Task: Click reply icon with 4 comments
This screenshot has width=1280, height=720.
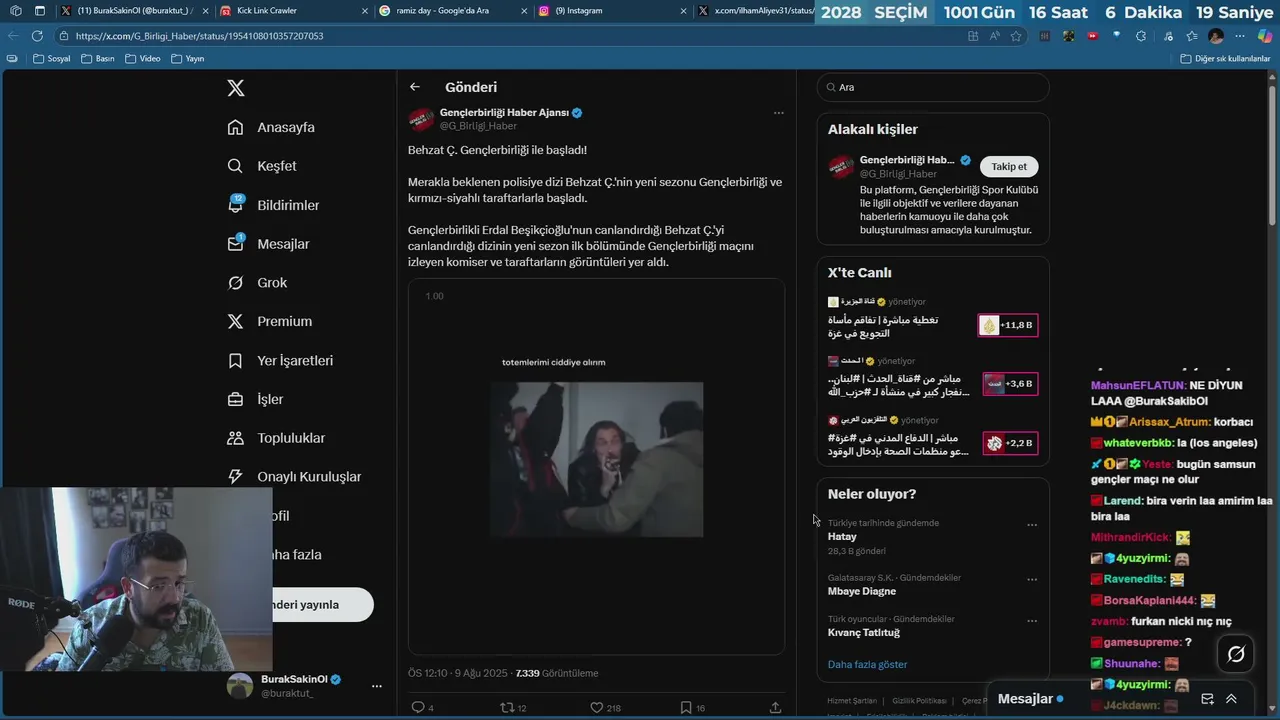Action: [x=419, y=707]
